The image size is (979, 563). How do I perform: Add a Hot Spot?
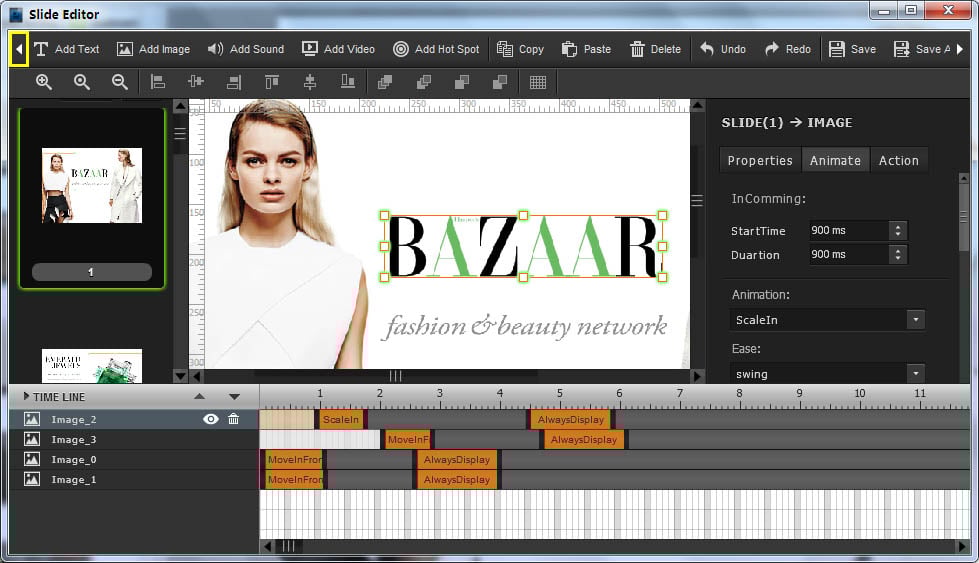pyautogui.click(x=436, y=49)
